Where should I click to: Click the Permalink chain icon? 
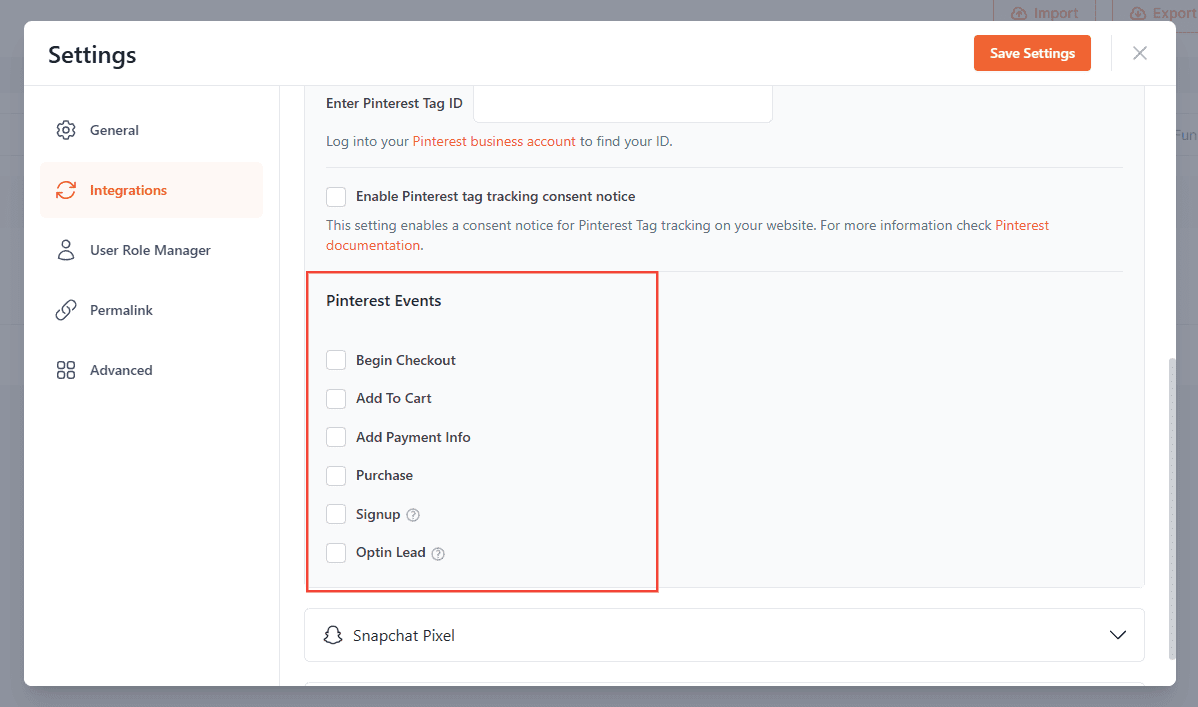point(66,310)
